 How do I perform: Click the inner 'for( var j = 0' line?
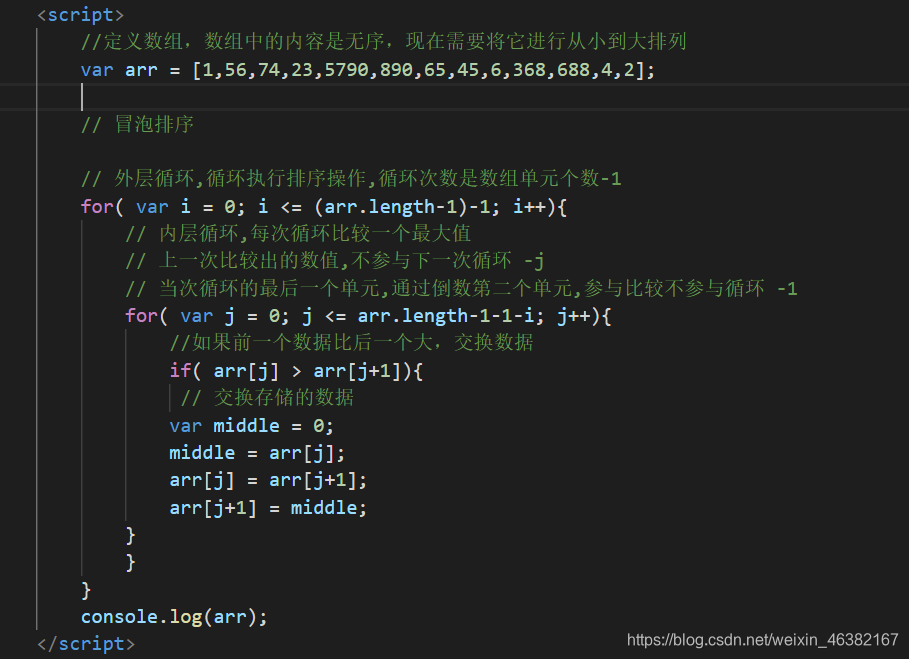368,316
